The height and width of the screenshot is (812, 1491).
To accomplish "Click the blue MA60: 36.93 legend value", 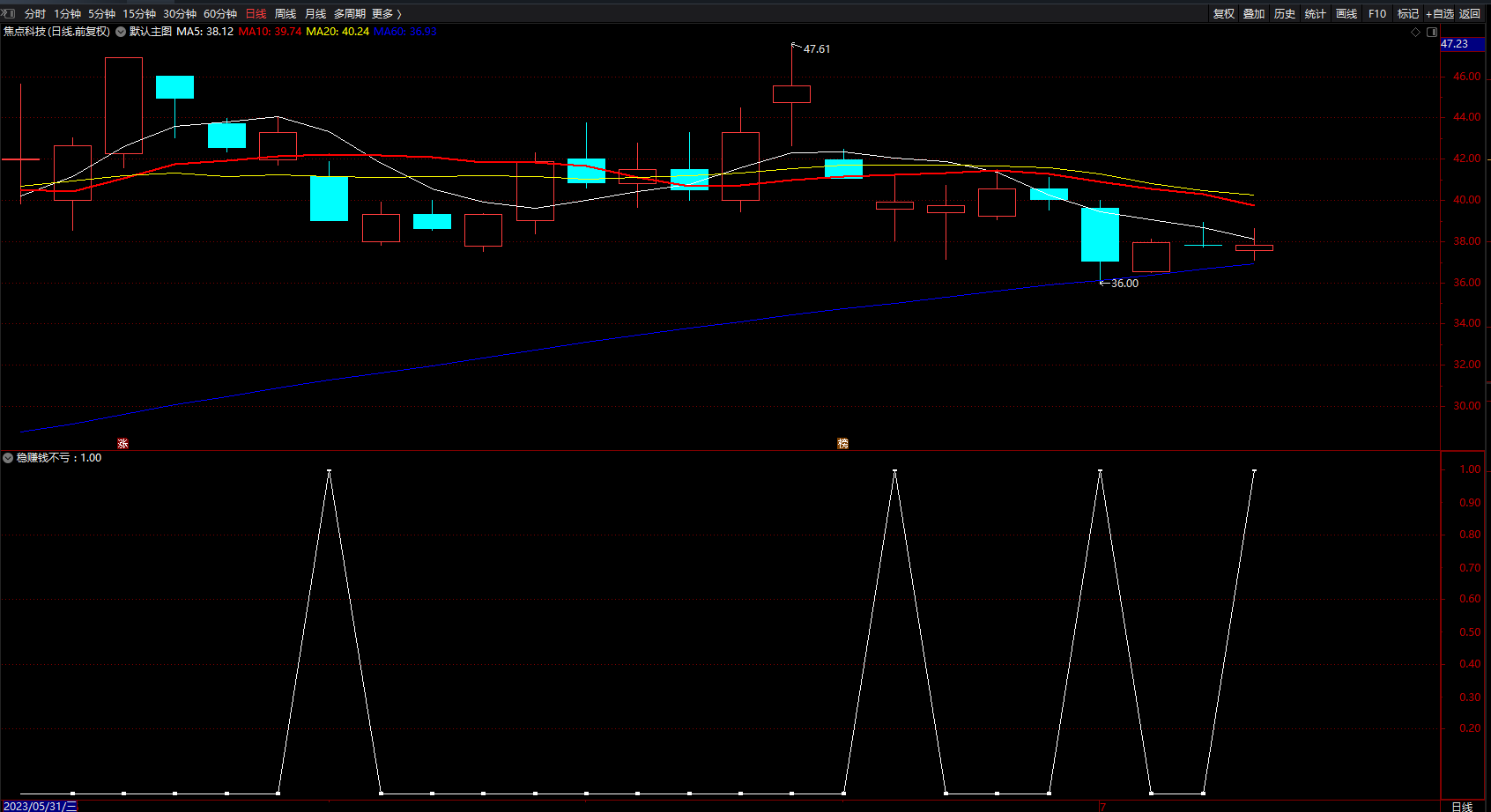I will point(405,32).
